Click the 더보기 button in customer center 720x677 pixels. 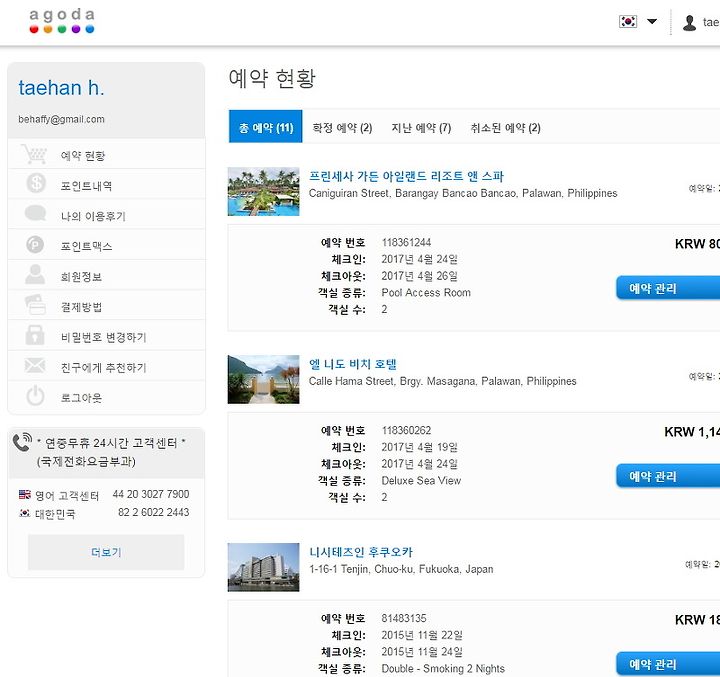[106, 552]
